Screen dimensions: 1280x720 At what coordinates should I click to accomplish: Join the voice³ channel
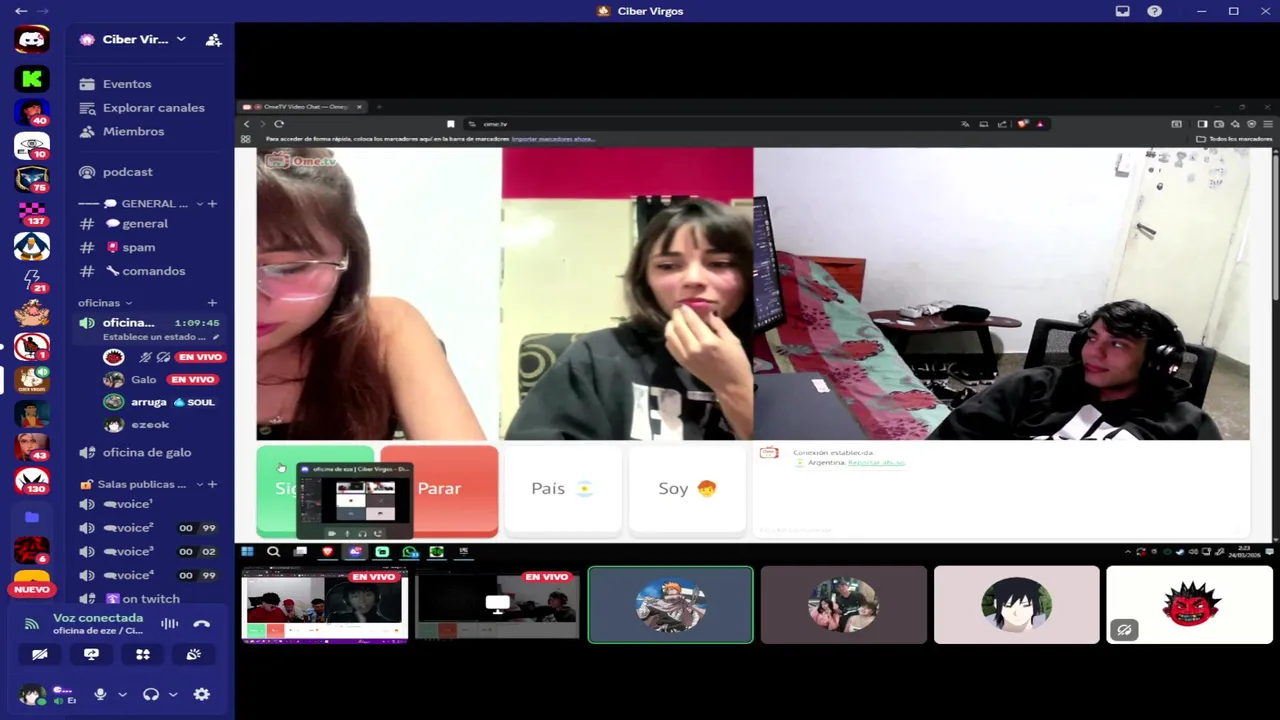tap(150, 552)
